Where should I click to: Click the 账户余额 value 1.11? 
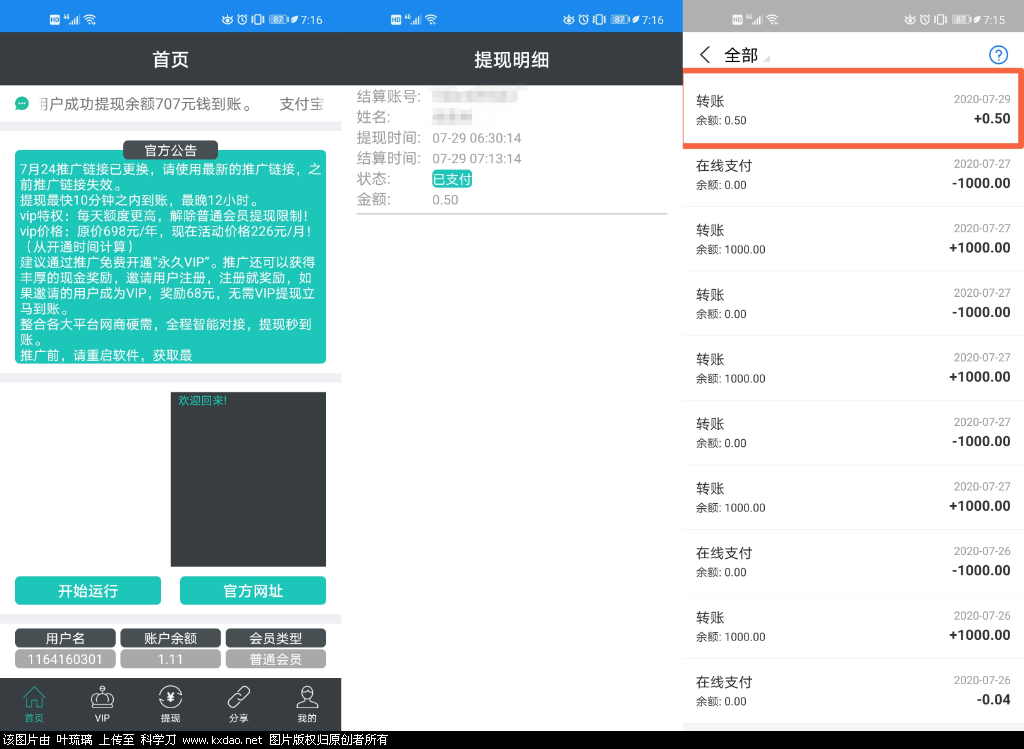pyautogui.click(x=170, y=658)
